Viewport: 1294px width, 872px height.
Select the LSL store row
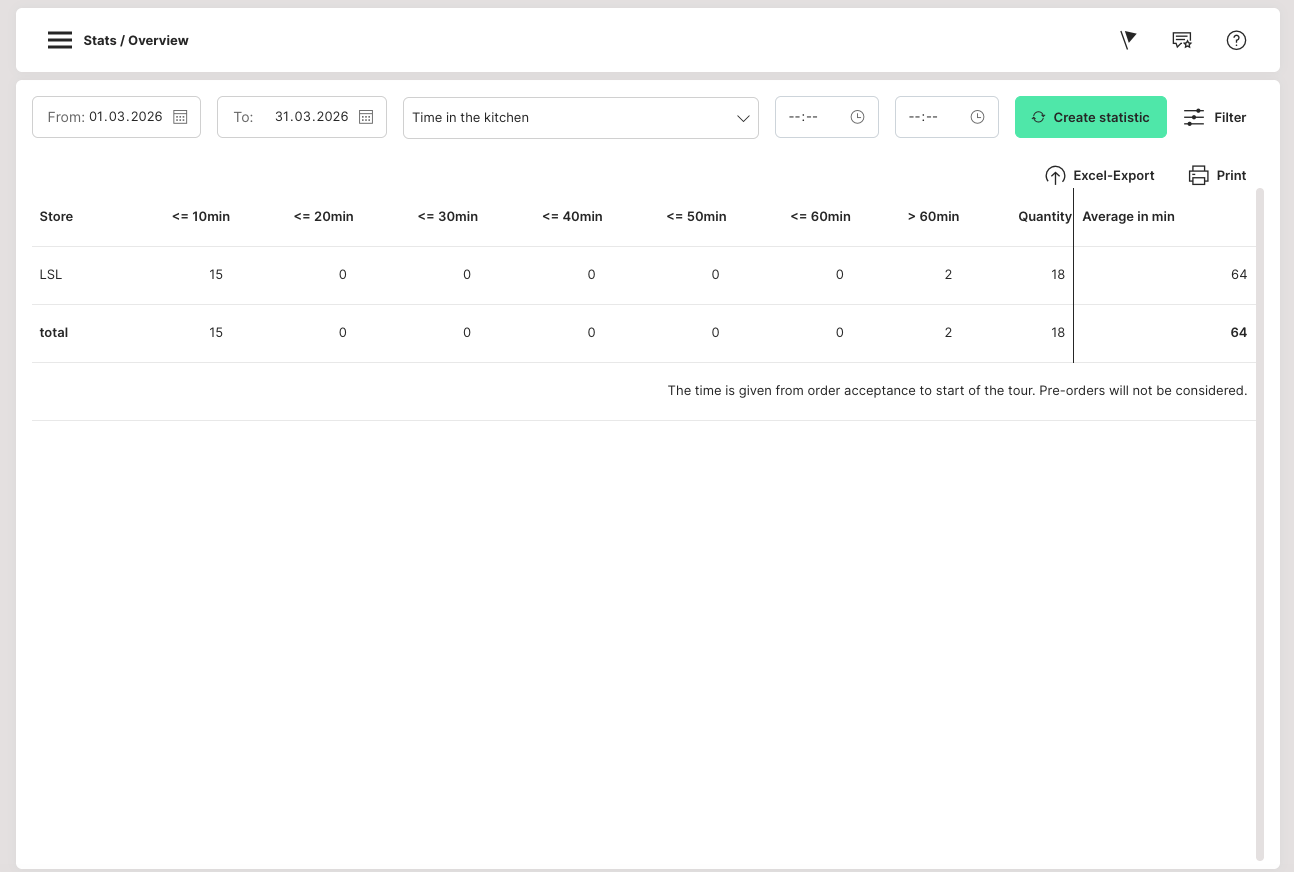pos(51,274)
